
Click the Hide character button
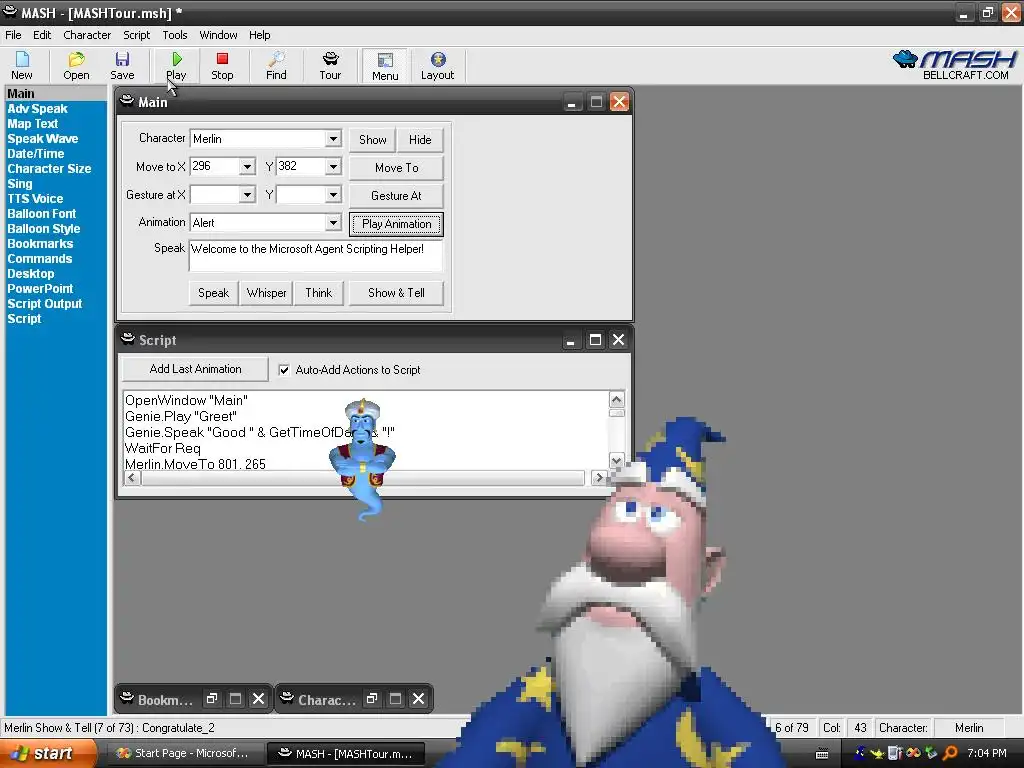pos(420,140)
